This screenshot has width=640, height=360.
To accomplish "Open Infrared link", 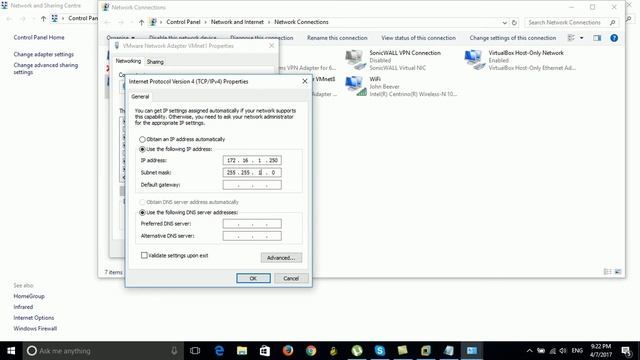I will pyautogui.click(x=23, y=307).
